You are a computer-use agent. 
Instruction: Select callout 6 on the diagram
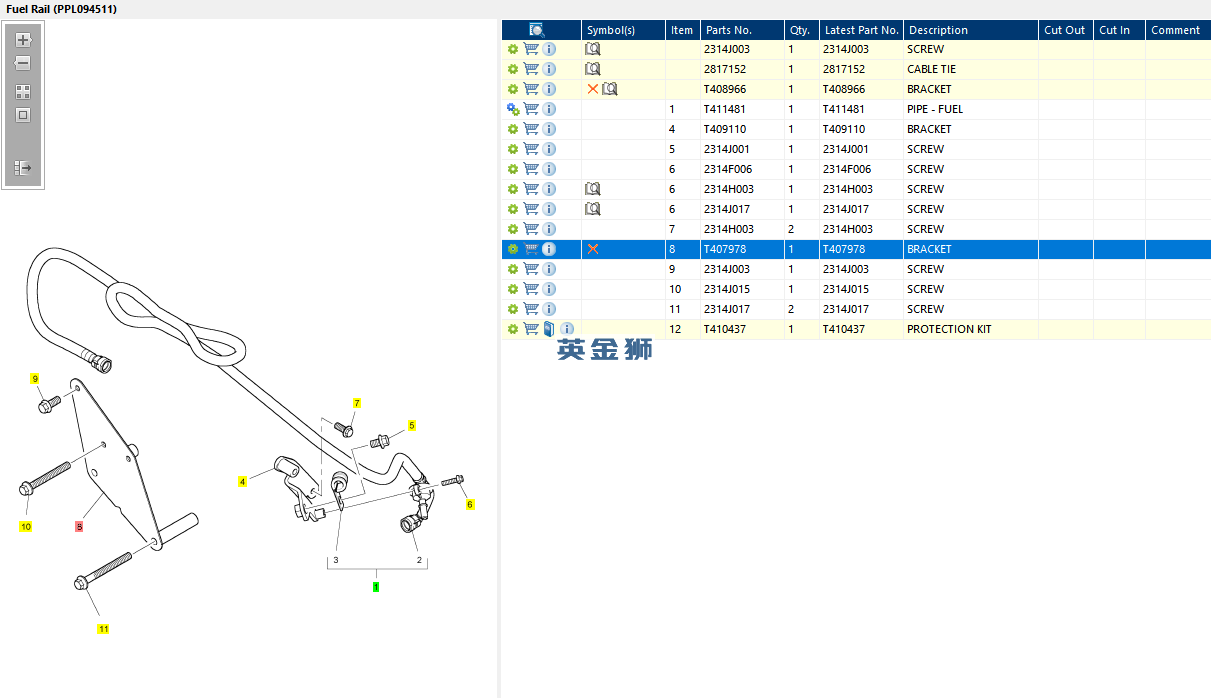coord(470,505)
